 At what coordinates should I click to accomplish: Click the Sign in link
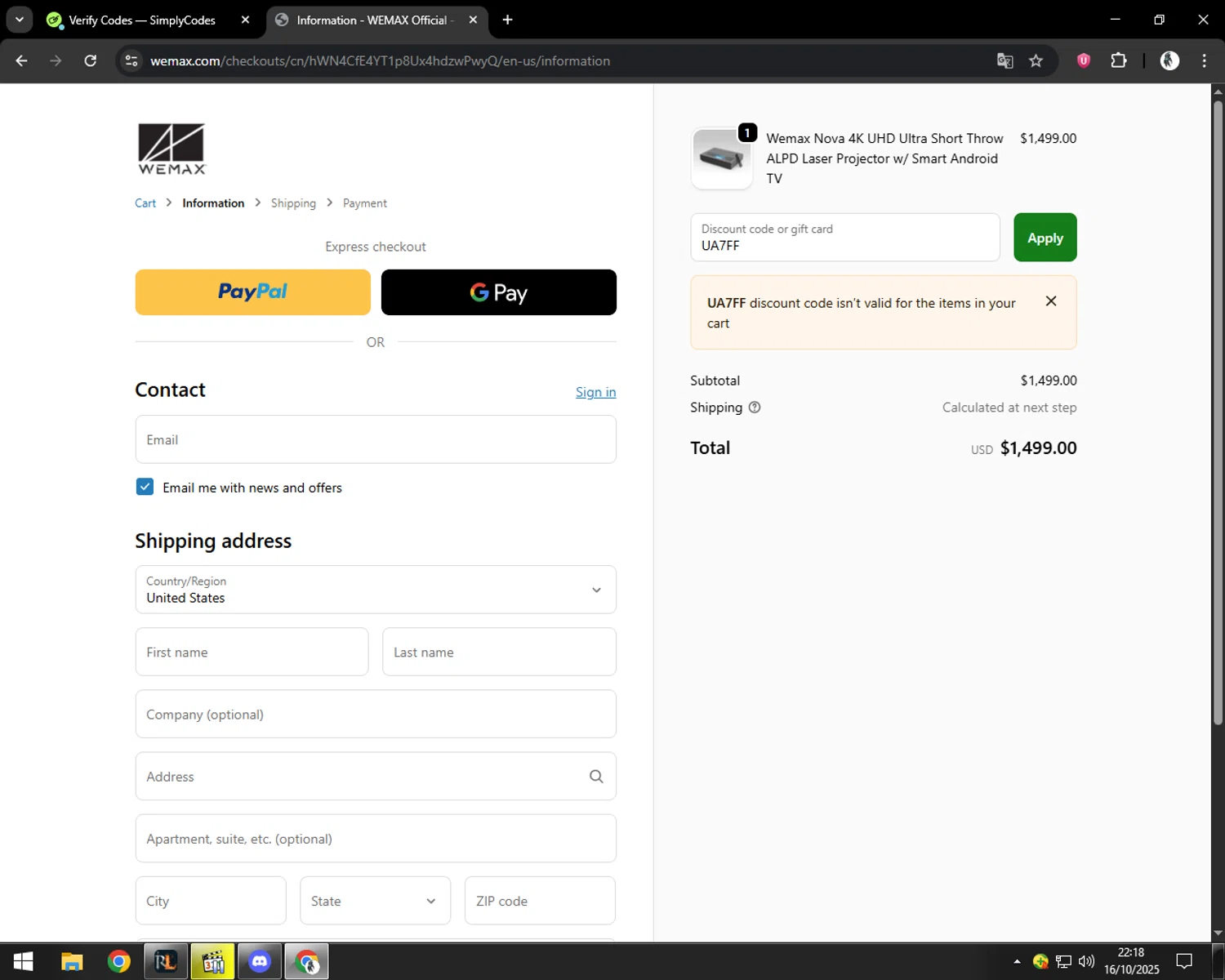(x=595, y=392)
